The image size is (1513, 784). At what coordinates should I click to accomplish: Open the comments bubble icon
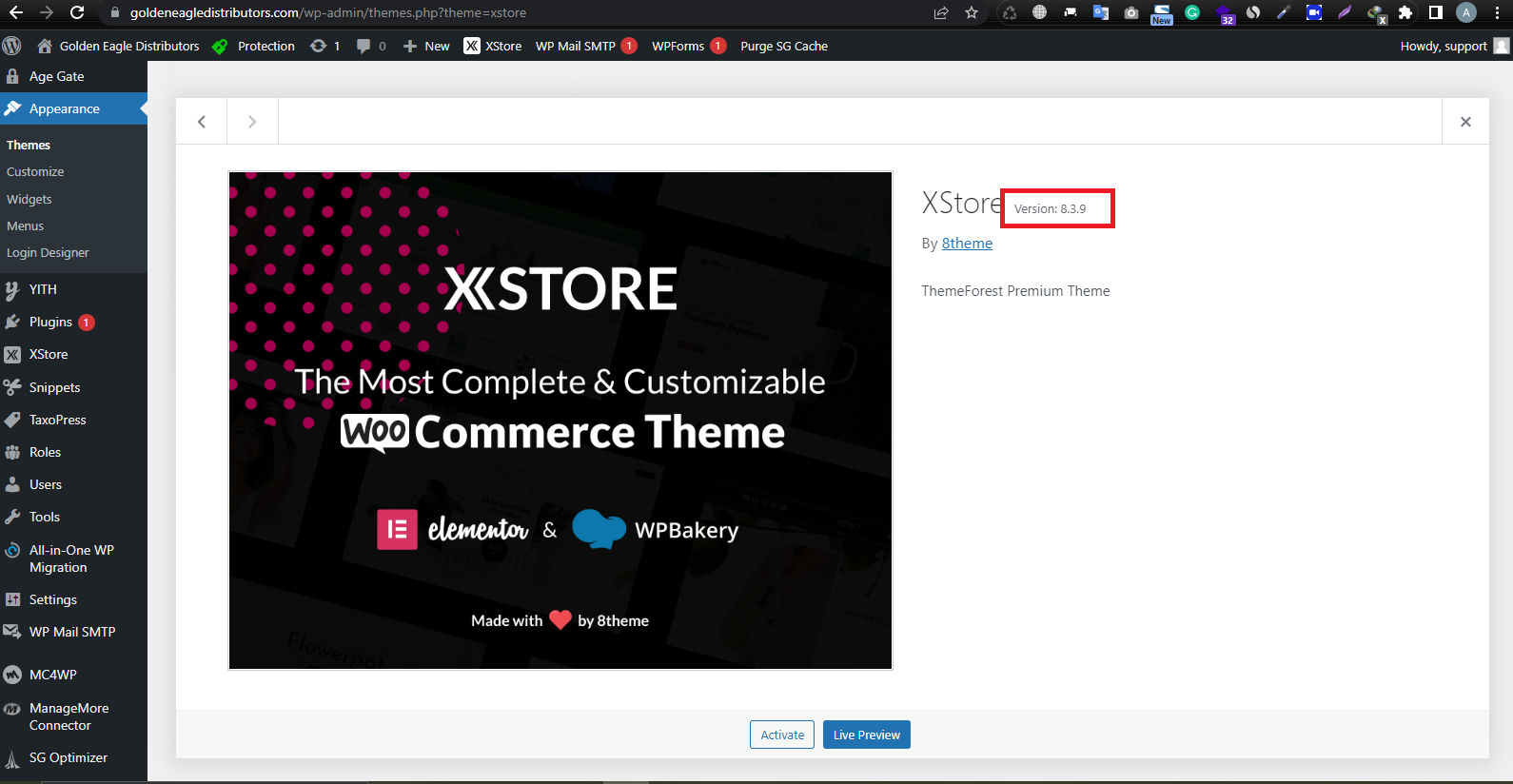364,46
